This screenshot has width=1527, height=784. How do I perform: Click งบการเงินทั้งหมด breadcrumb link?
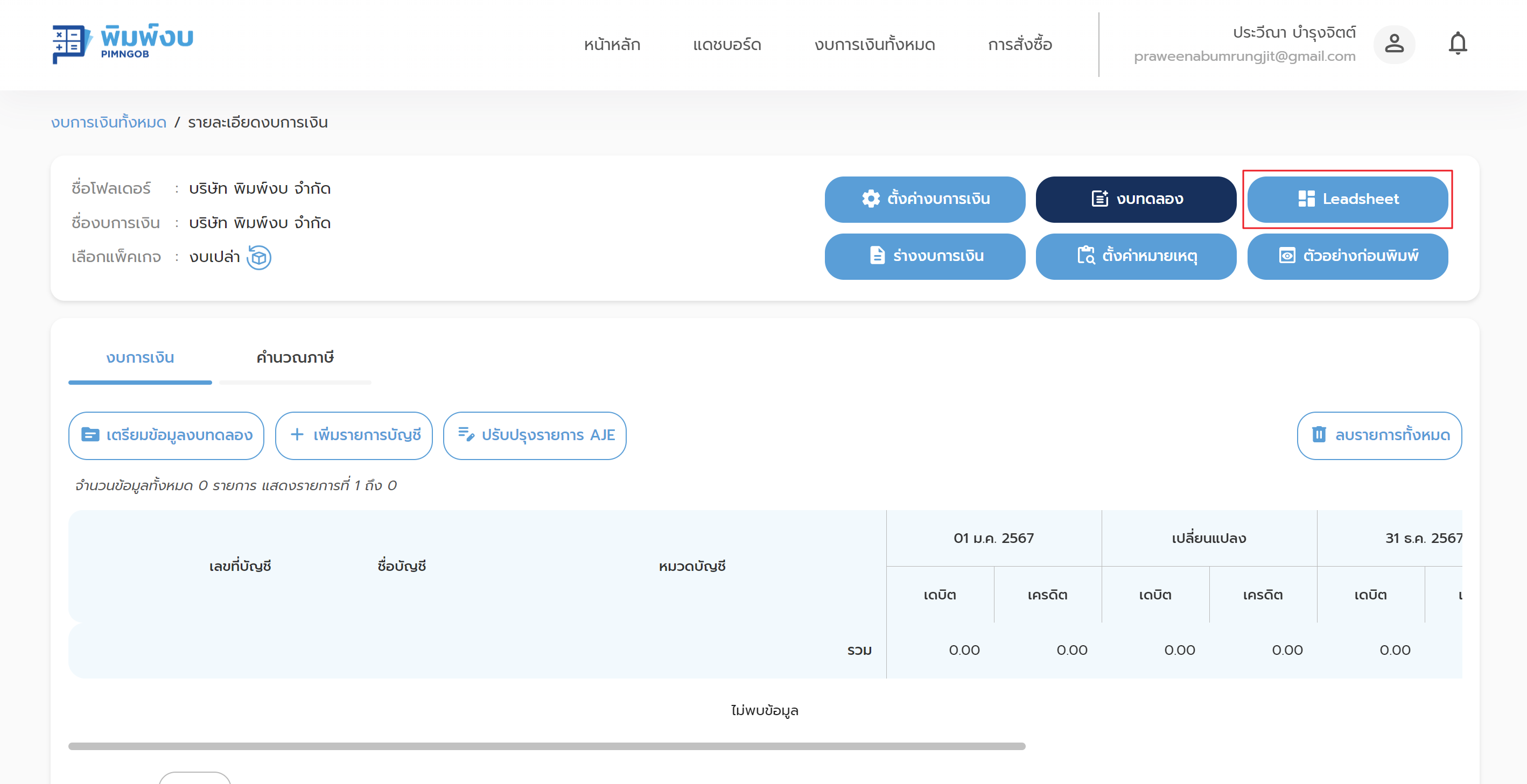pyautogui.click(x=108, y=123)
